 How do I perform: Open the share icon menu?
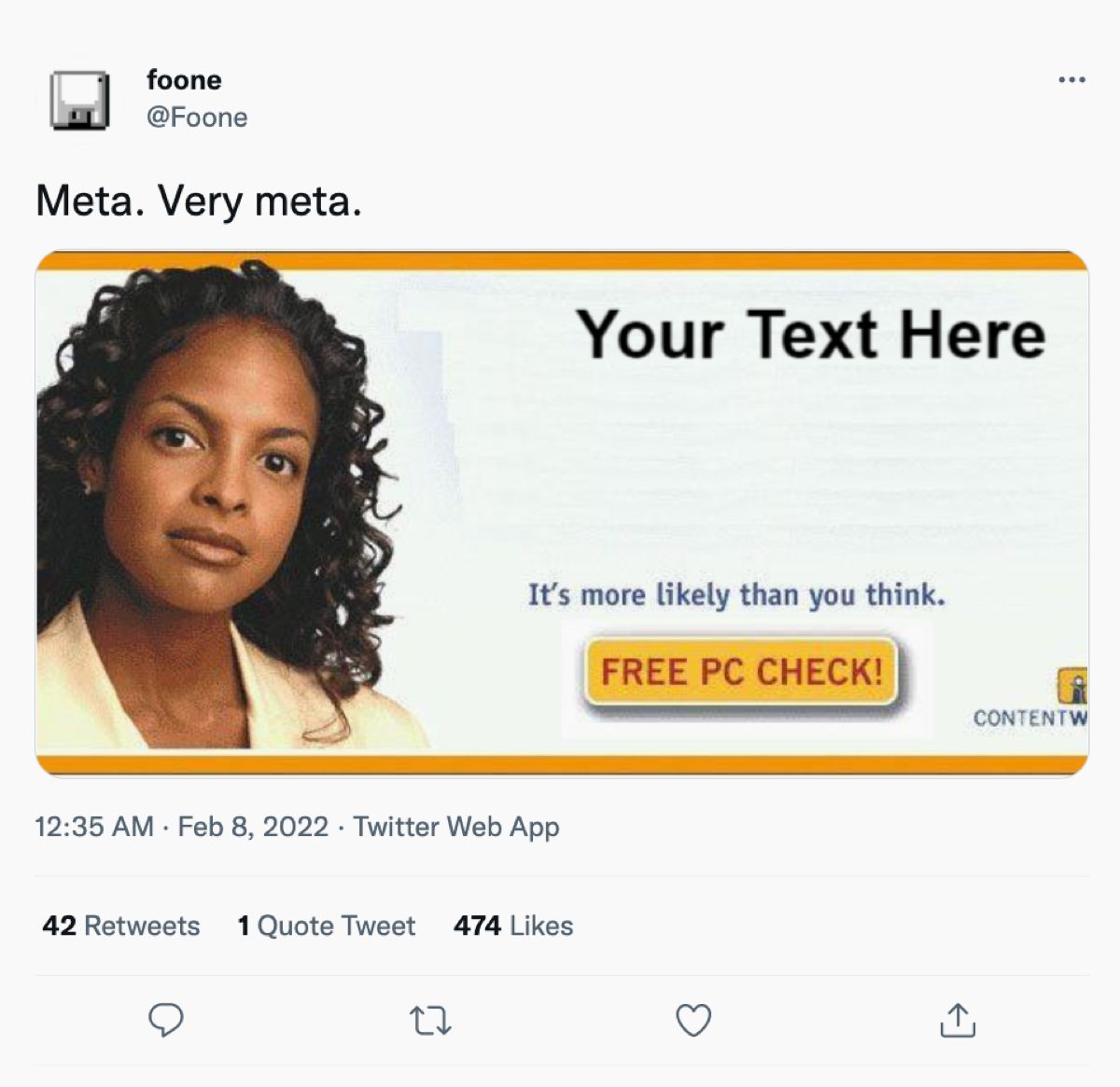[957, 1021]
